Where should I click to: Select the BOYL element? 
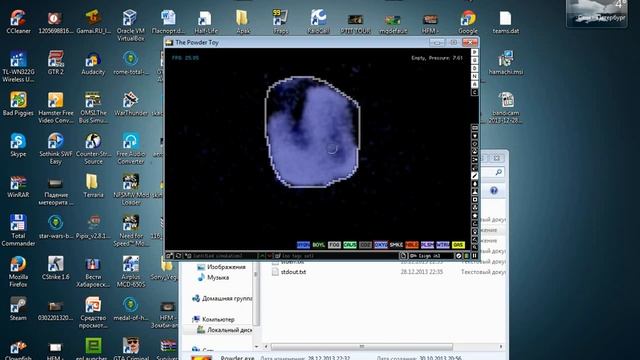click(319, 244)
